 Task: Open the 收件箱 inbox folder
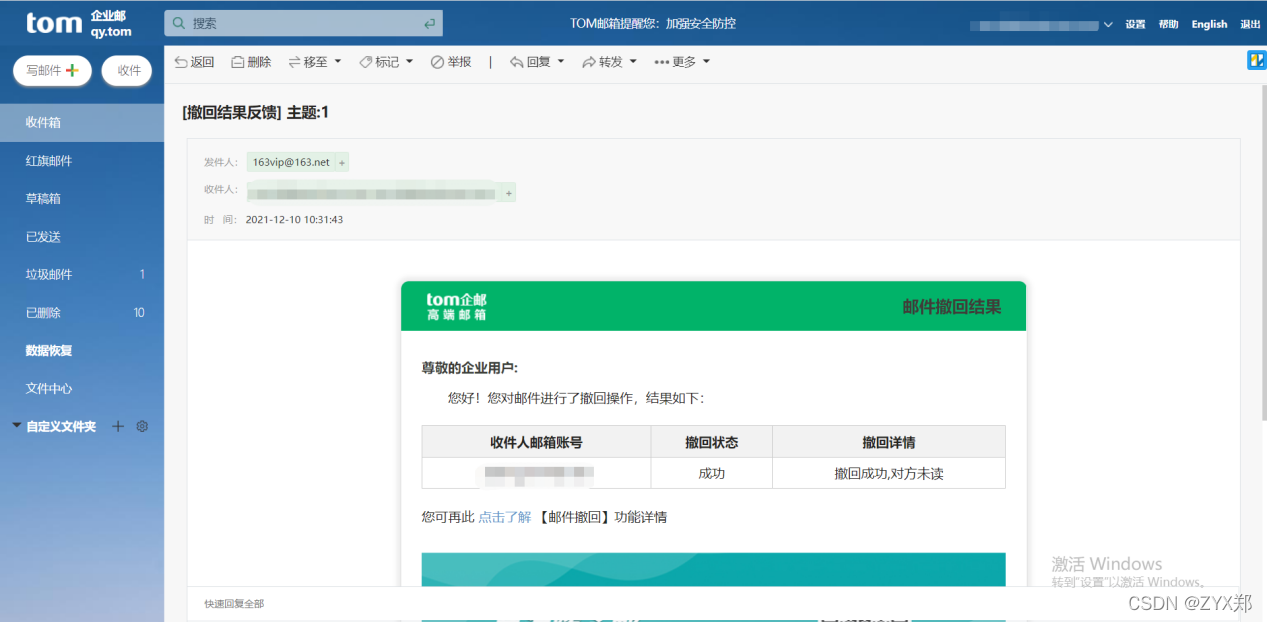pyautogui.click(x=82, y=122)
